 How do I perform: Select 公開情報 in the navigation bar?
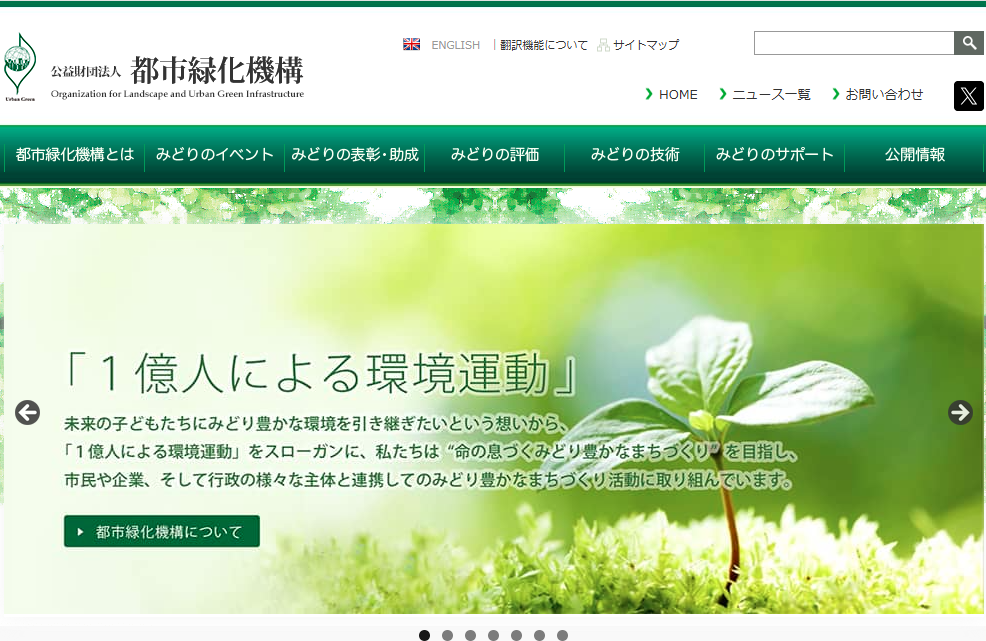click(x=915, y=155)
